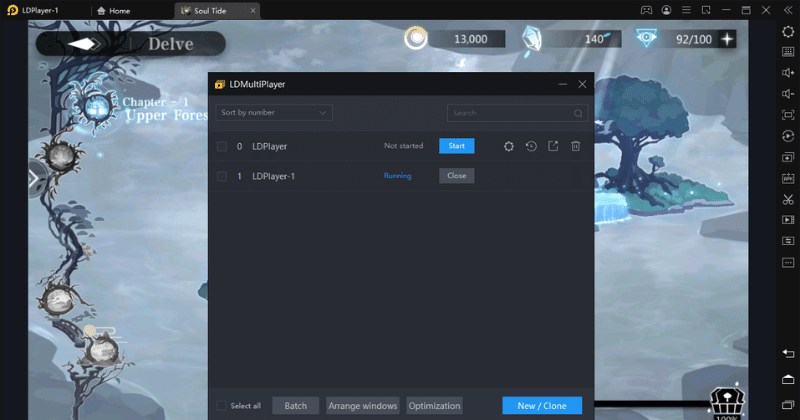Open keyboard mapping in right sidebar
This screenshot has width=800, height=420.
(788, 52)
